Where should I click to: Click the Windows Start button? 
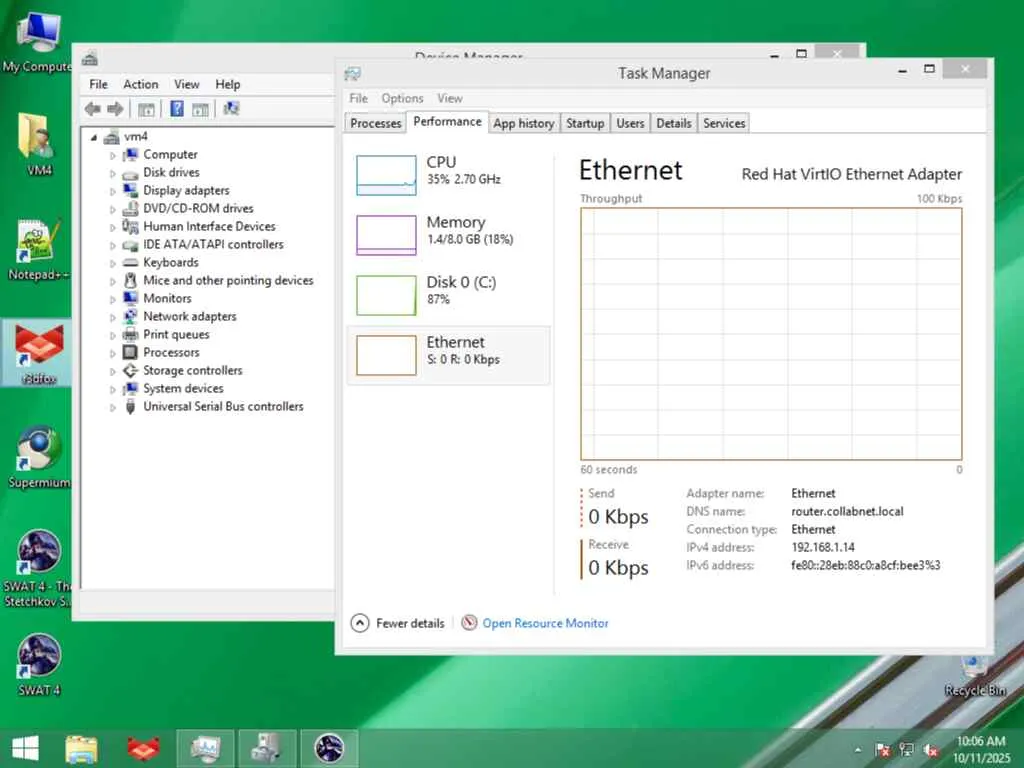[25, 748]
